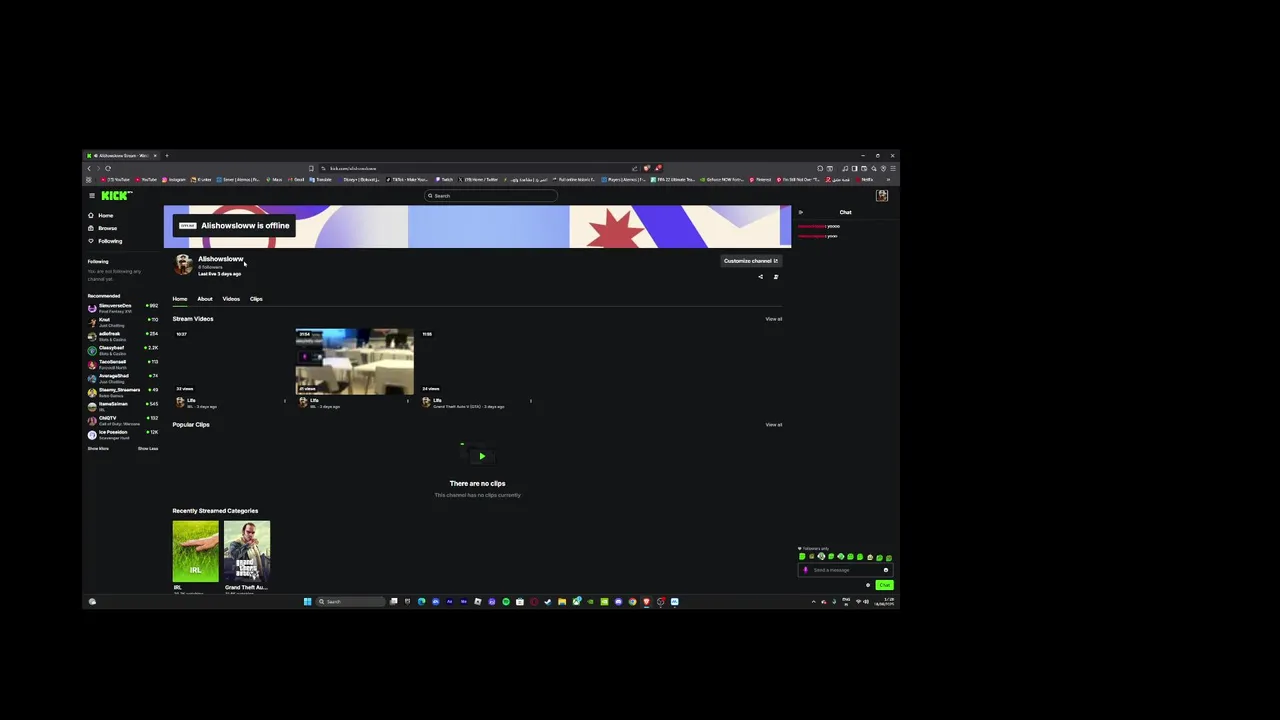Click the first green emote in chat bar
This screenshot has height=720, width=1280.
point(802,557)
